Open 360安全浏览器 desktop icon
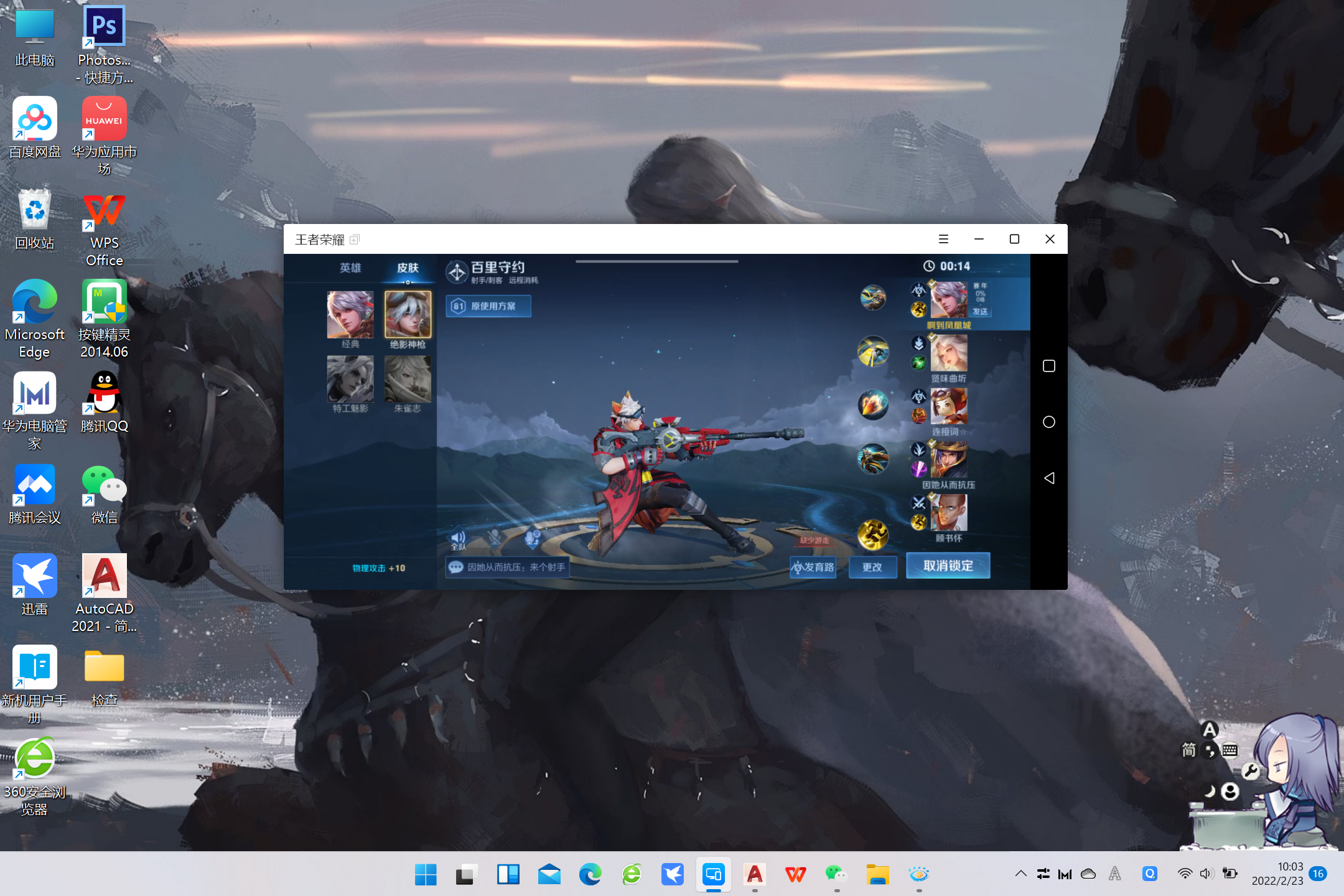 pos(35,777)
